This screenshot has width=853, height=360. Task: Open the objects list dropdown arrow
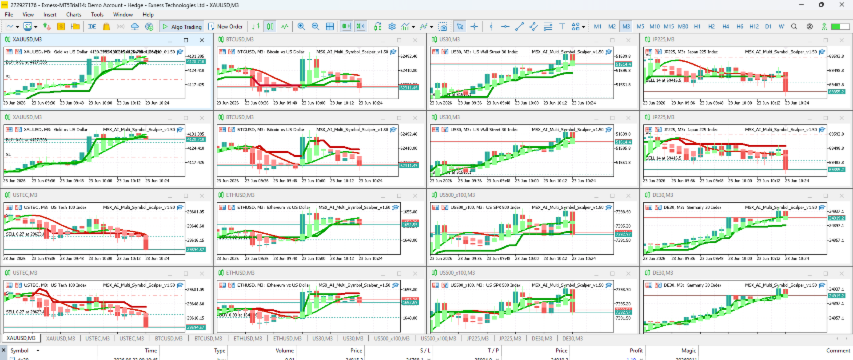tap(583, 27)
